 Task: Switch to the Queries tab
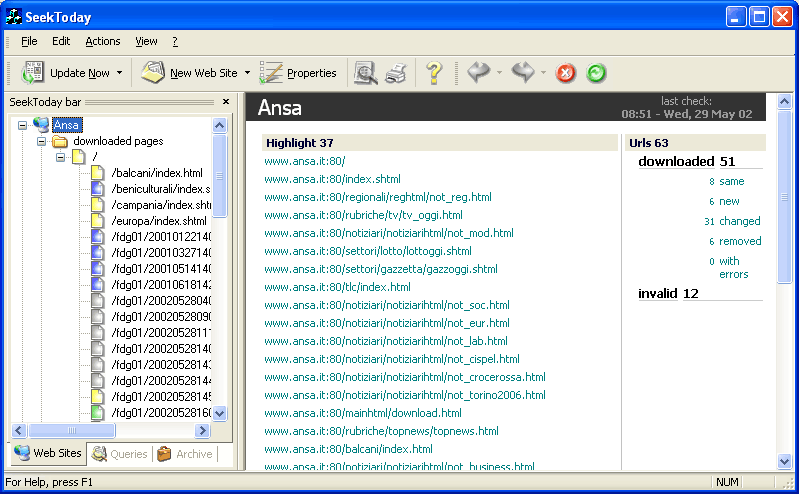(x=120, y=454)
